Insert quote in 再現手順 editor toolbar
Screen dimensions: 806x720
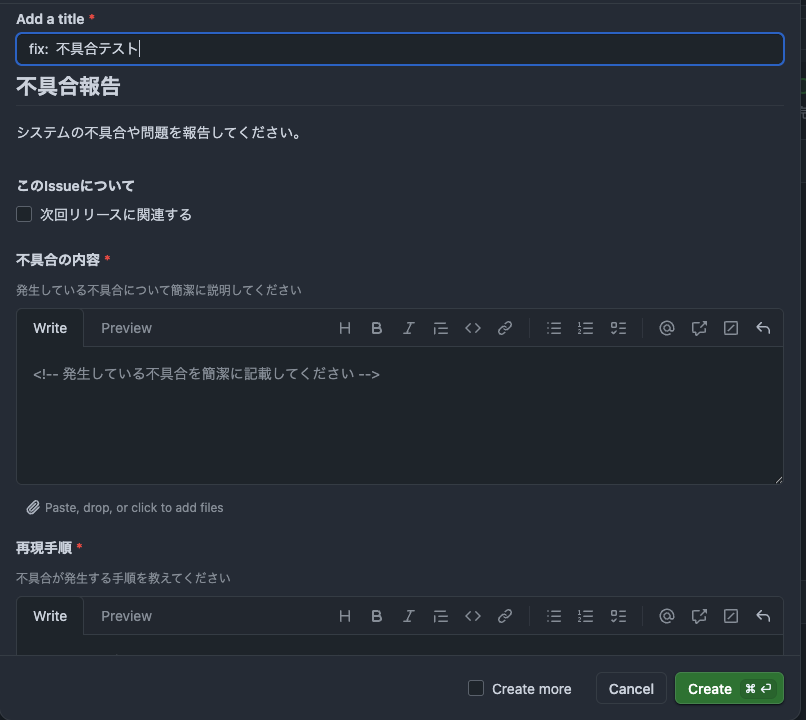tap(441, 616)
